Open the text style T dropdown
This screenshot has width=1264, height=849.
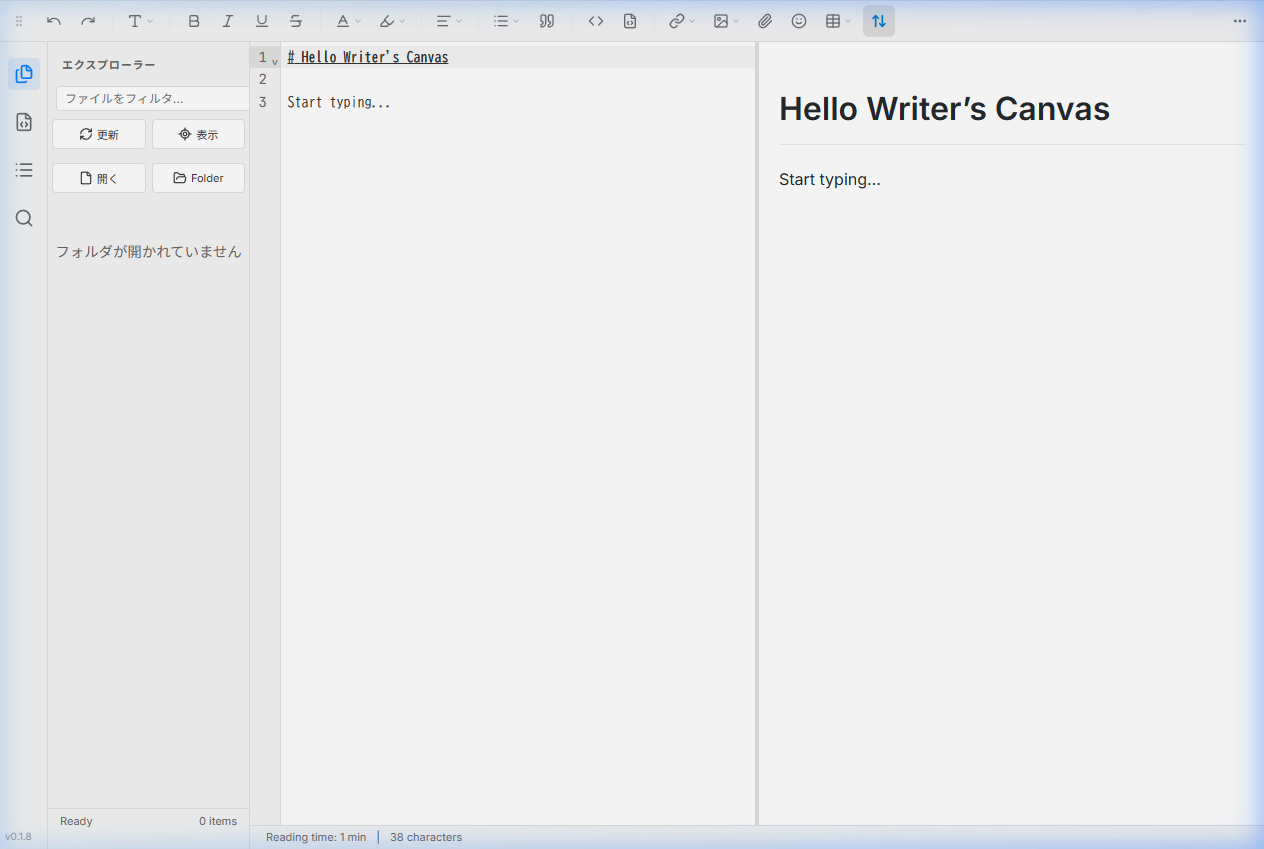[140, 21]
